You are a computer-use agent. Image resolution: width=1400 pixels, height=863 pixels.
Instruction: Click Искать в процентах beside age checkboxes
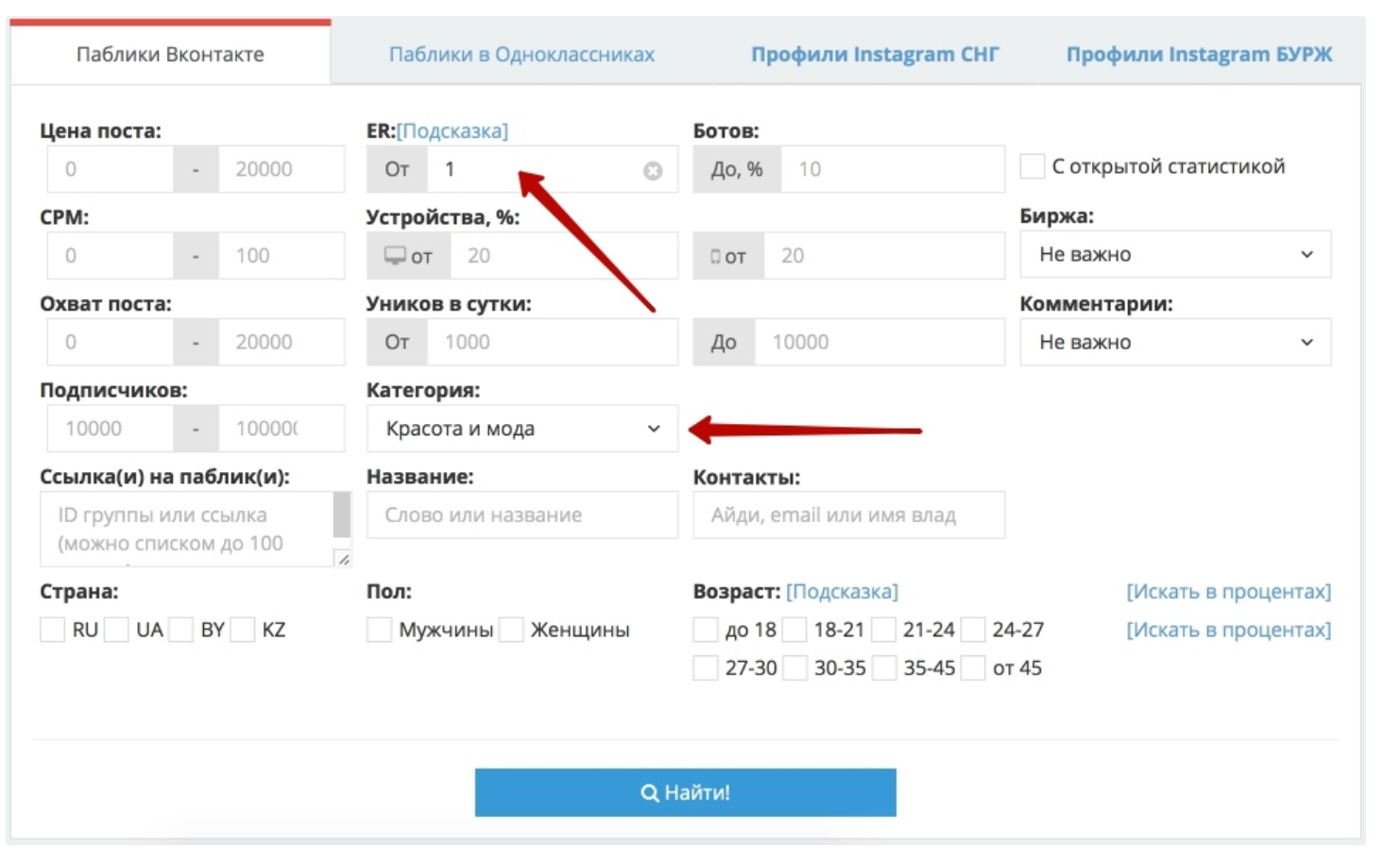coord(1228,630)
